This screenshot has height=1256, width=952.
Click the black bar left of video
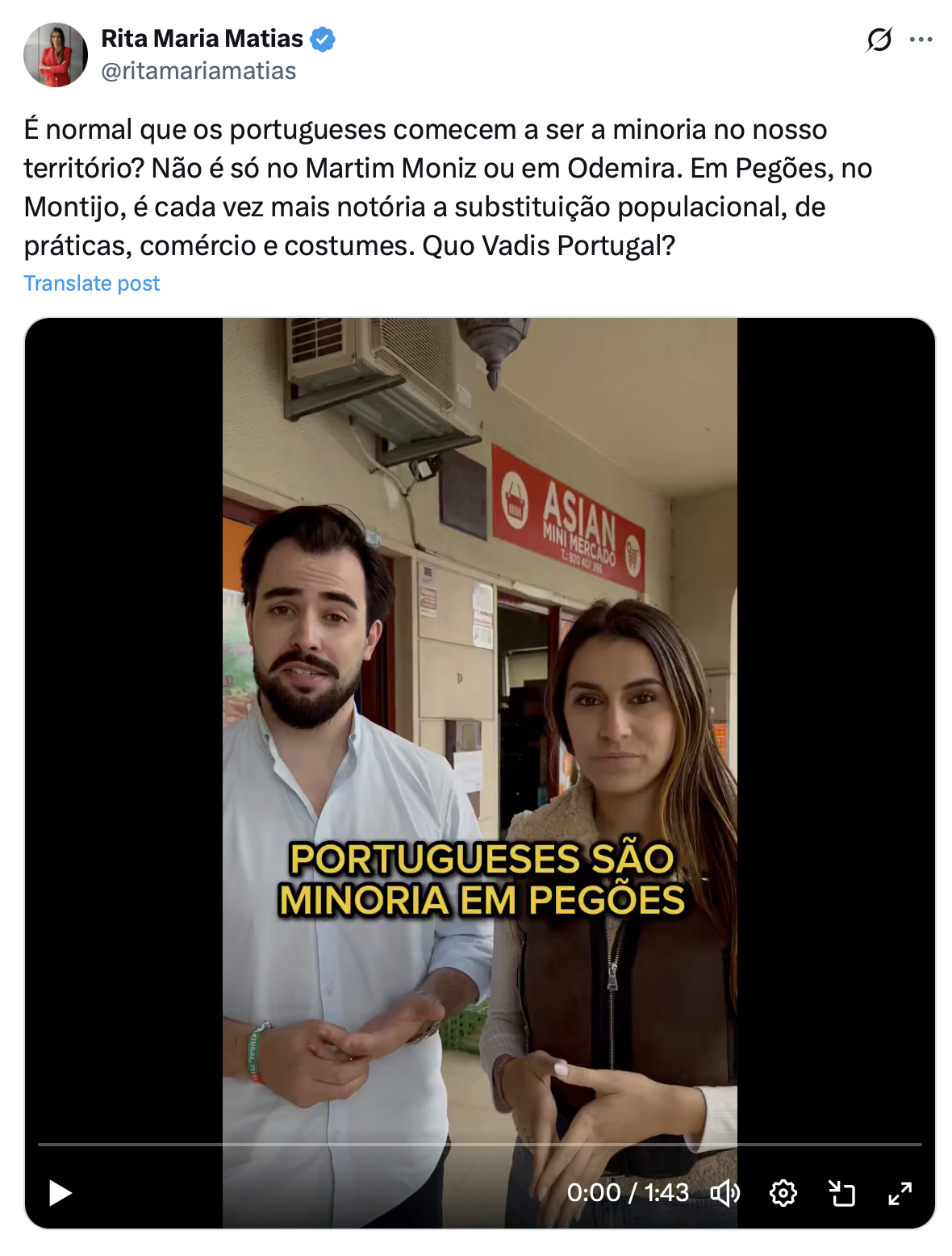point(124,726)
